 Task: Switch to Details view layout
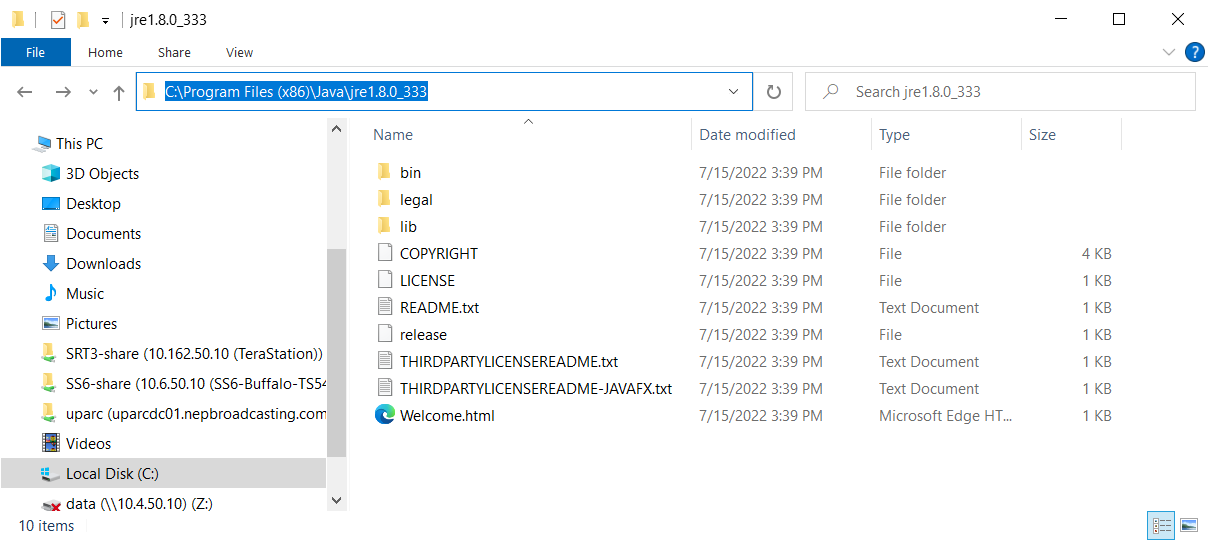tap(1162, 524)
